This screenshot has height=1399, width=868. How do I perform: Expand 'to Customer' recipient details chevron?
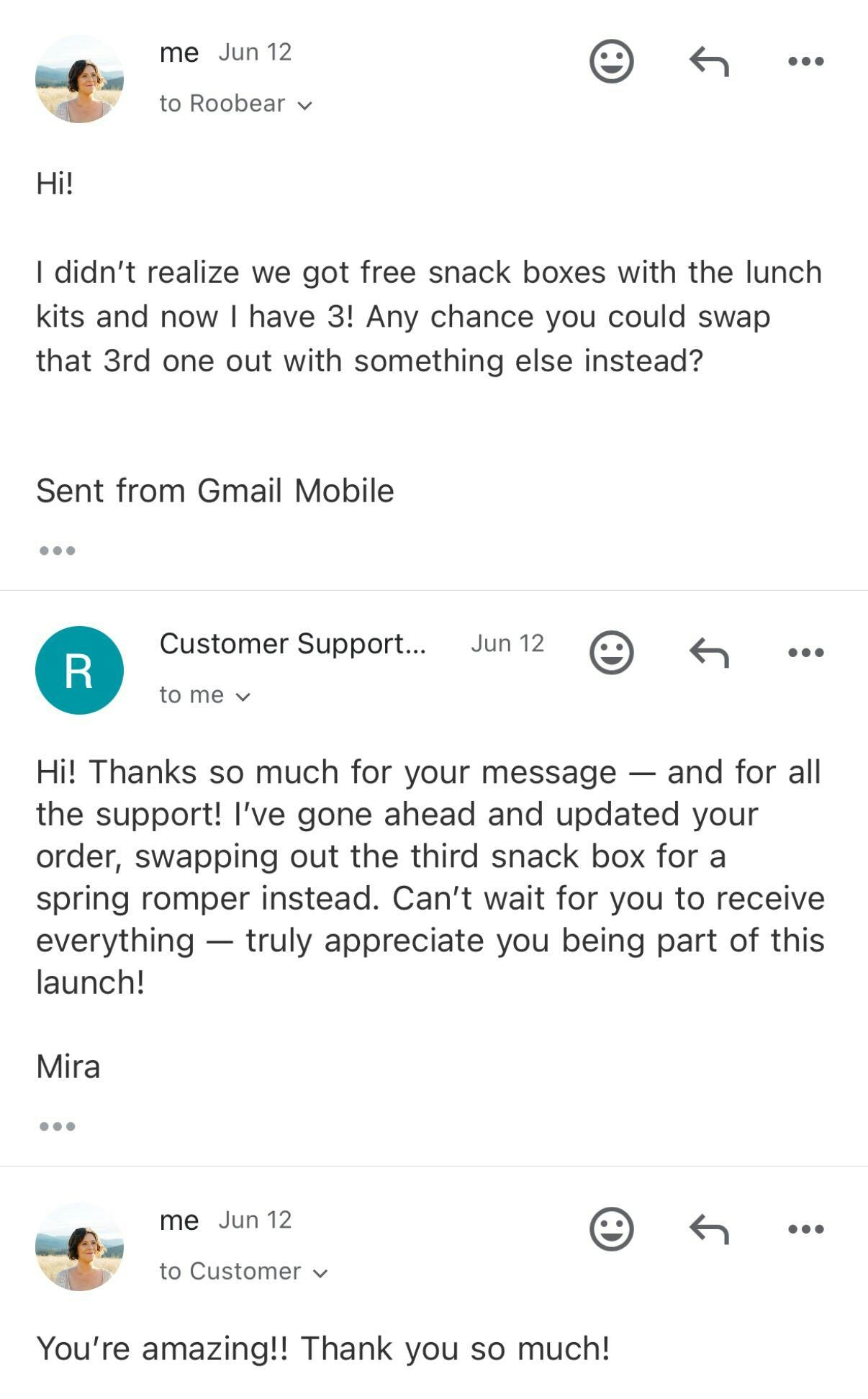[x=321, y=1273]
